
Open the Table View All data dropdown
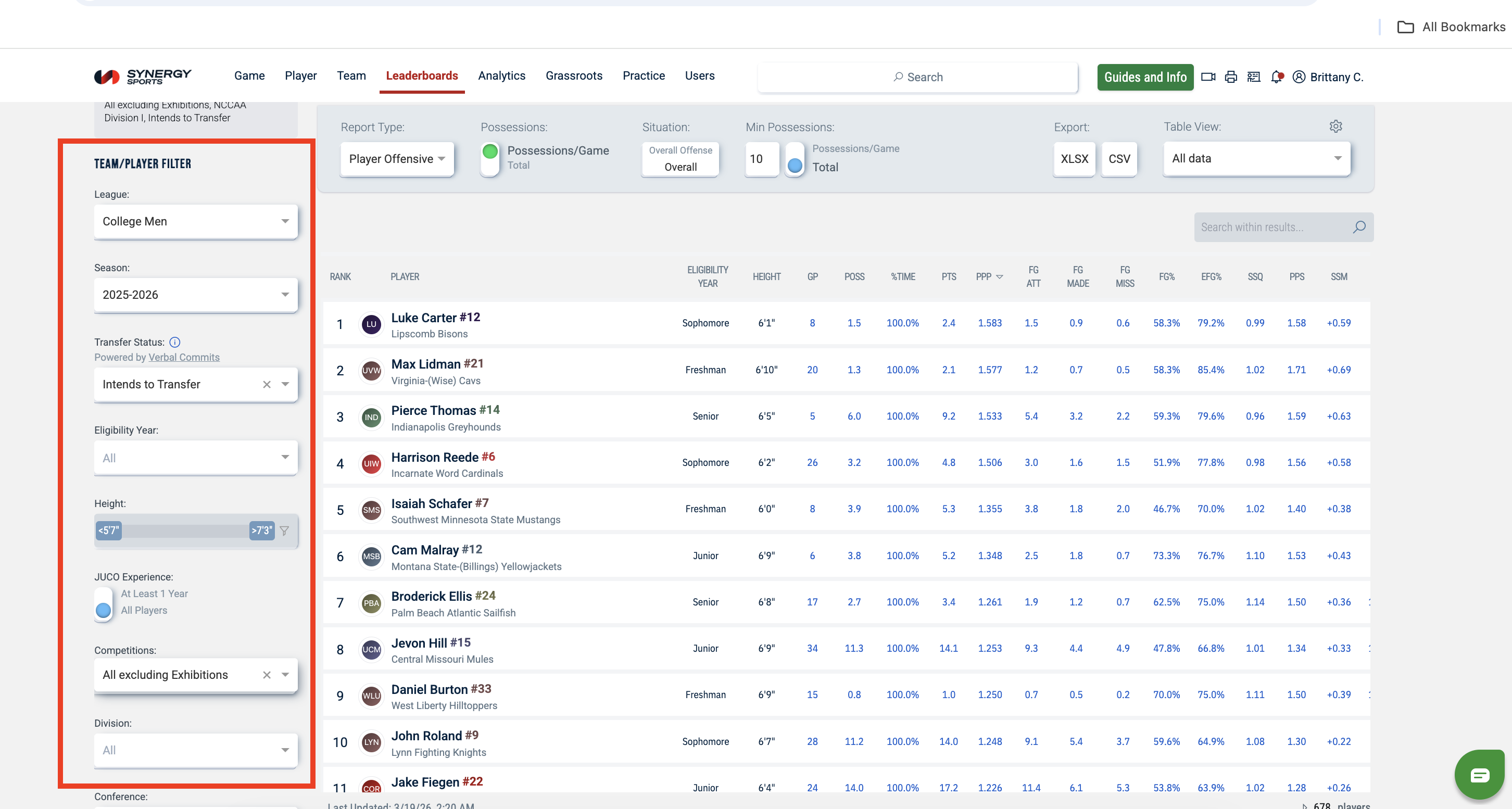coord(1256,158)
